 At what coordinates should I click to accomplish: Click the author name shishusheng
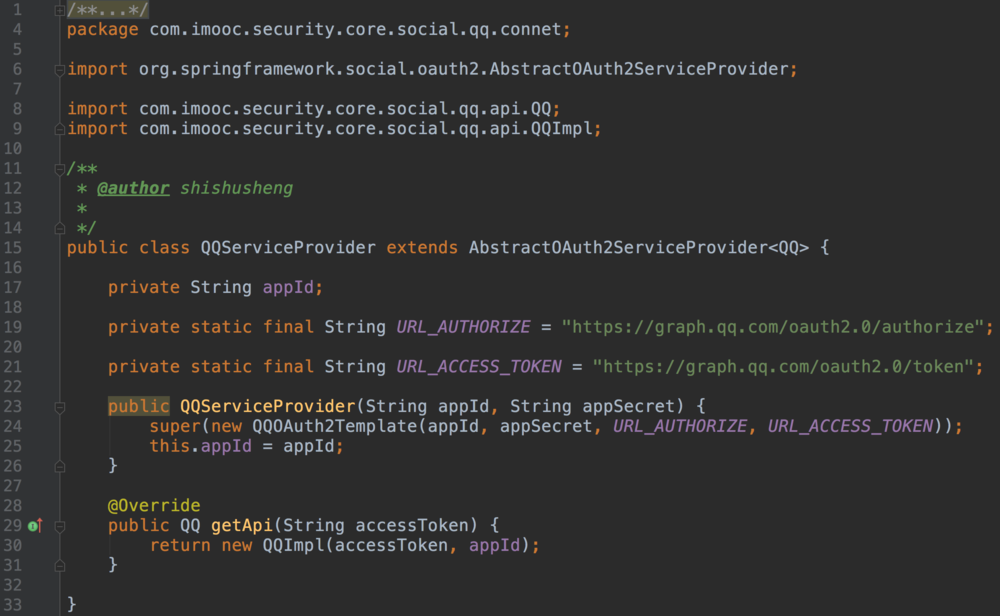pyautogui.click(x=236, y=188)
